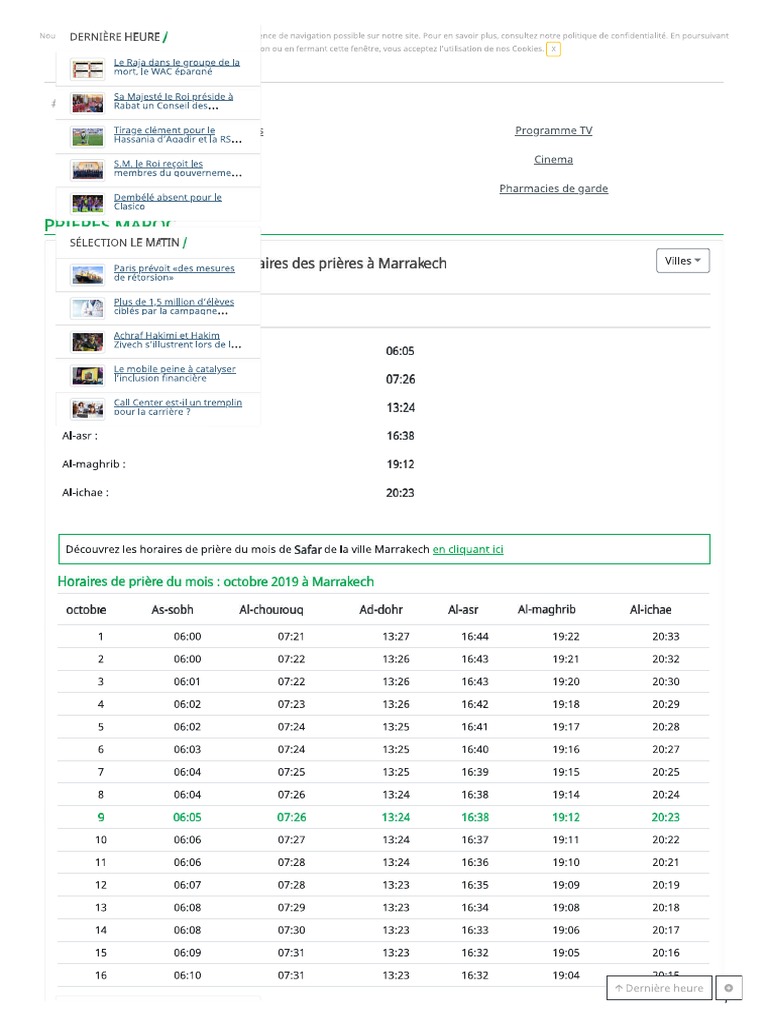Viewport: 768px width, 1024px height.
Task: Click the Al-maghrib column header
Action: point(546,610)
